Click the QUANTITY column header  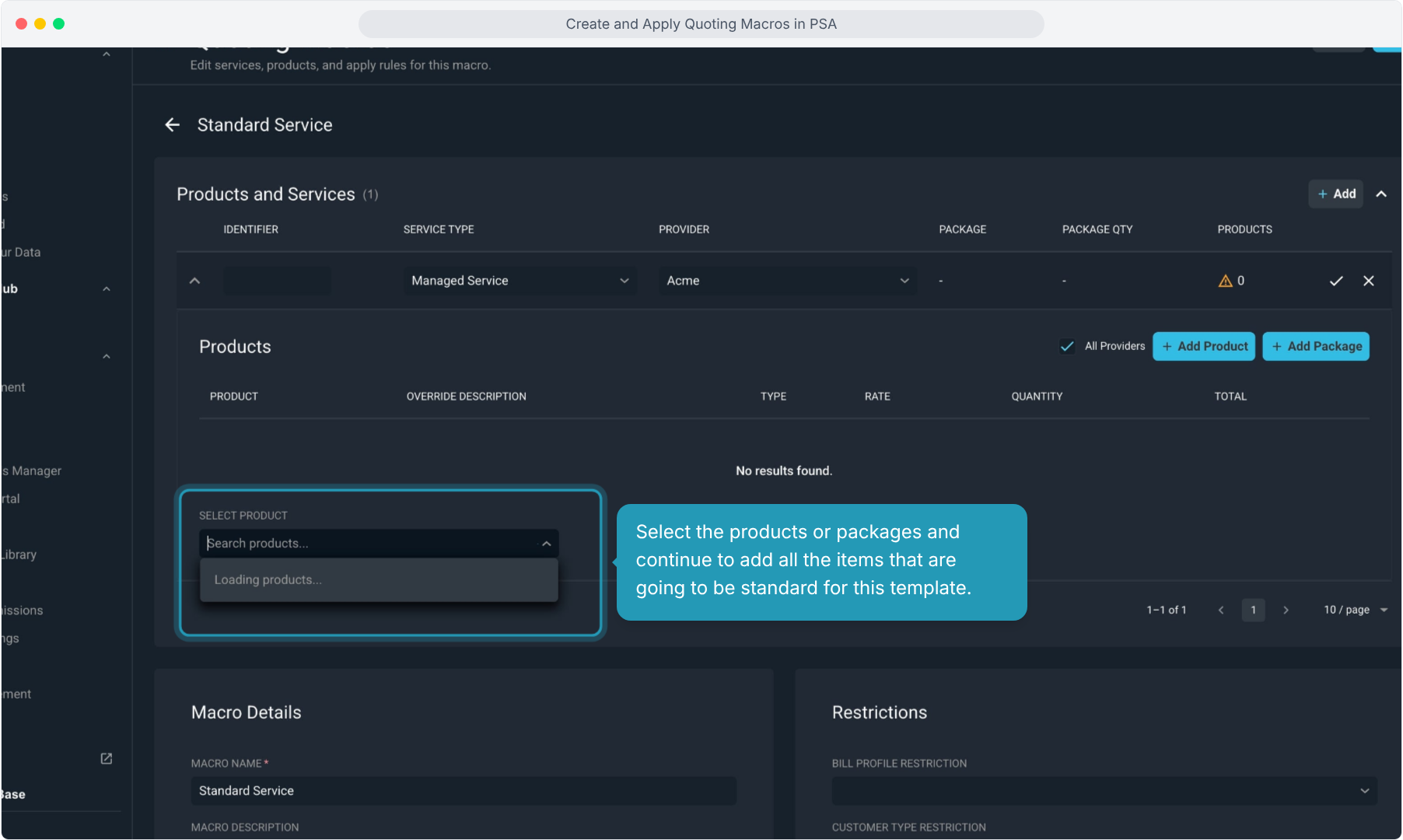coord(1037,397)
